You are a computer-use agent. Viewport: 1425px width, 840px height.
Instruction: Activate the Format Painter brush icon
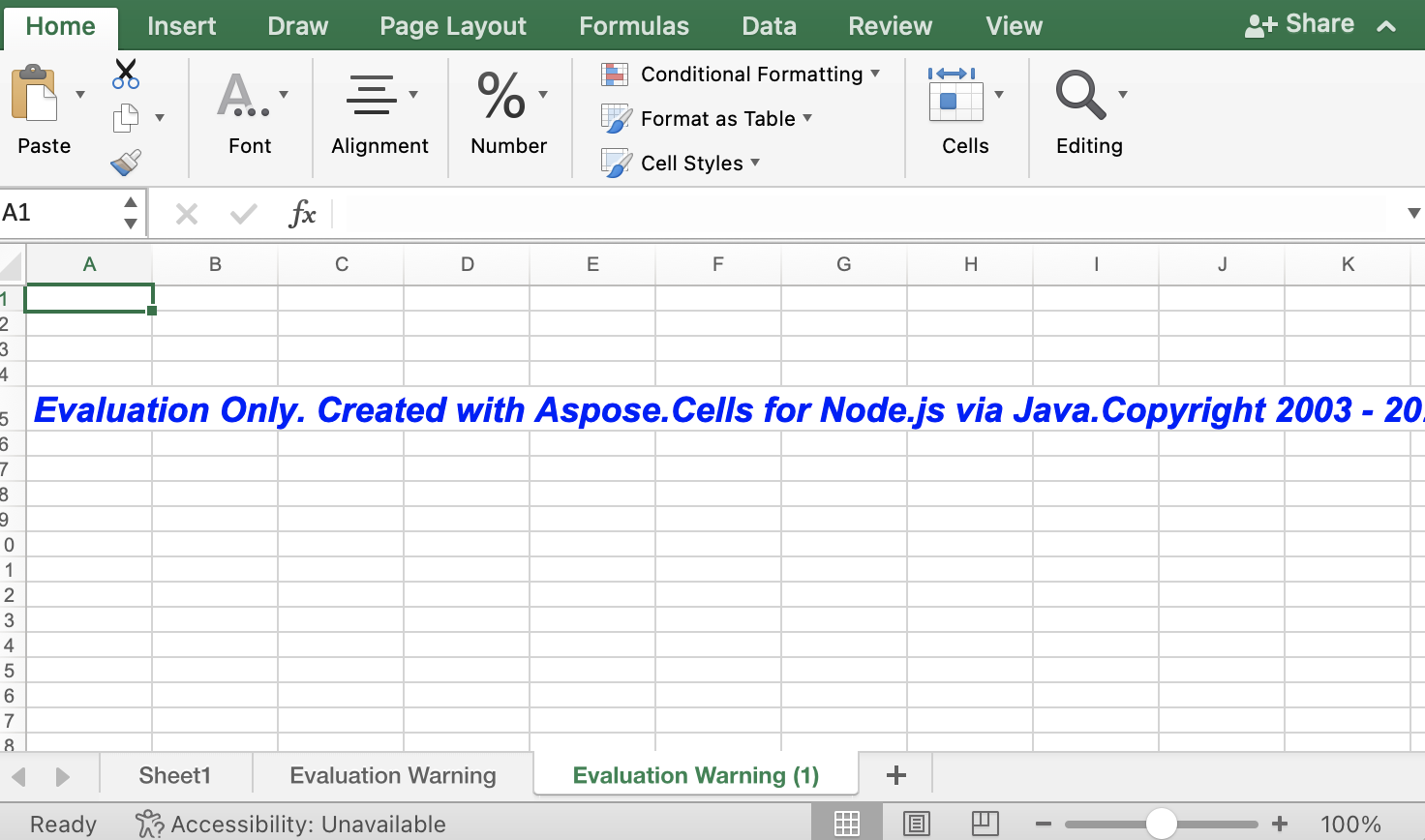[126, 162]
